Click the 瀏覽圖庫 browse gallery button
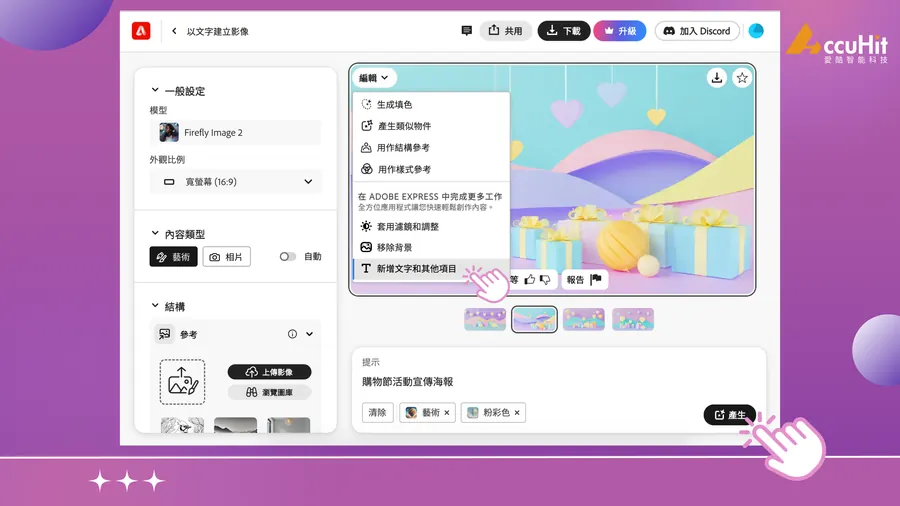 click(269, 392)
